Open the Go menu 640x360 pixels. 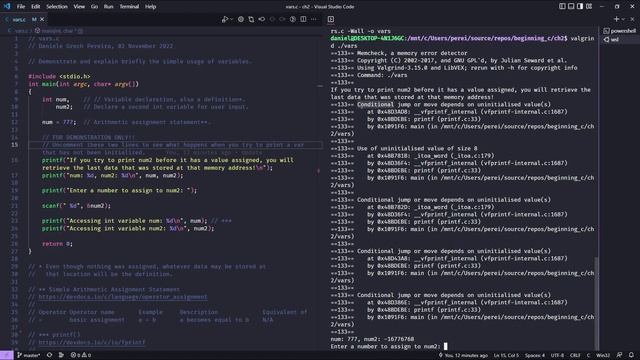[94, 7]
